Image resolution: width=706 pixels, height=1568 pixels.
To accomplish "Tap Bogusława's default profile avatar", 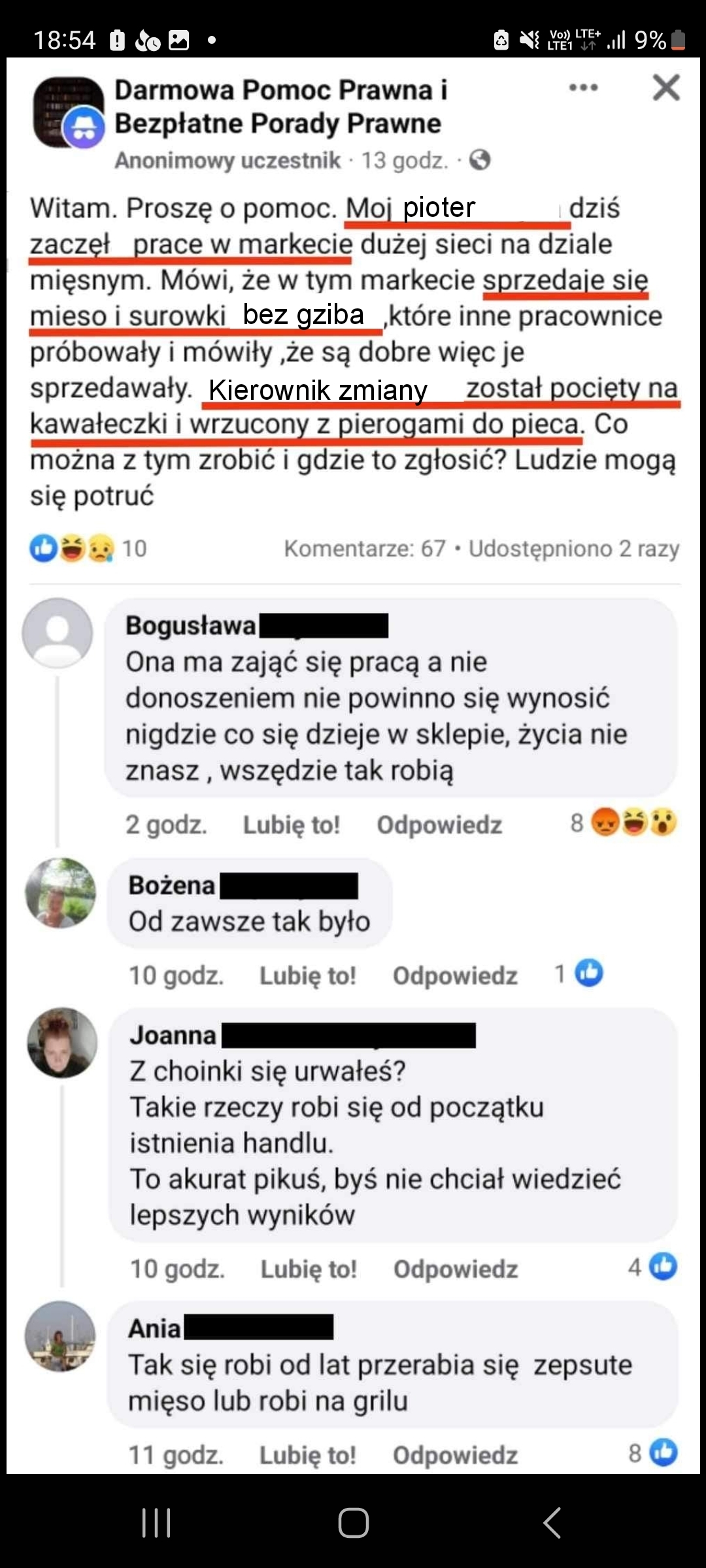I will [58, 632].
